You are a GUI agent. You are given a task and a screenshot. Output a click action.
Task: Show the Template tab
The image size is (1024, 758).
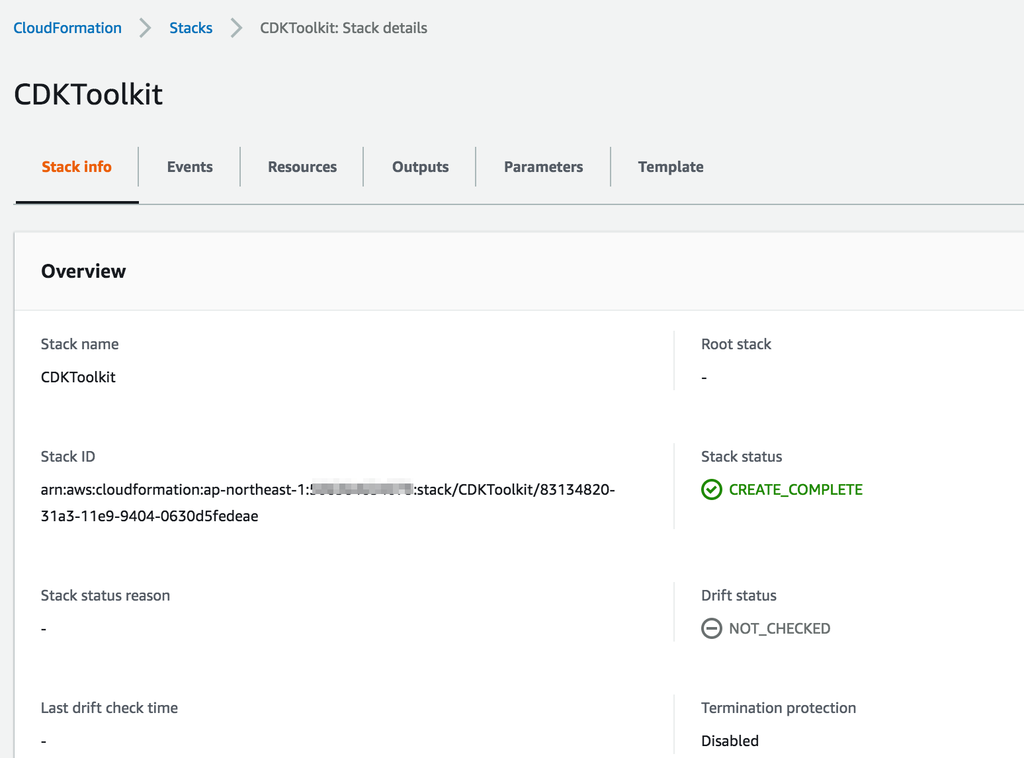point(671,167)
